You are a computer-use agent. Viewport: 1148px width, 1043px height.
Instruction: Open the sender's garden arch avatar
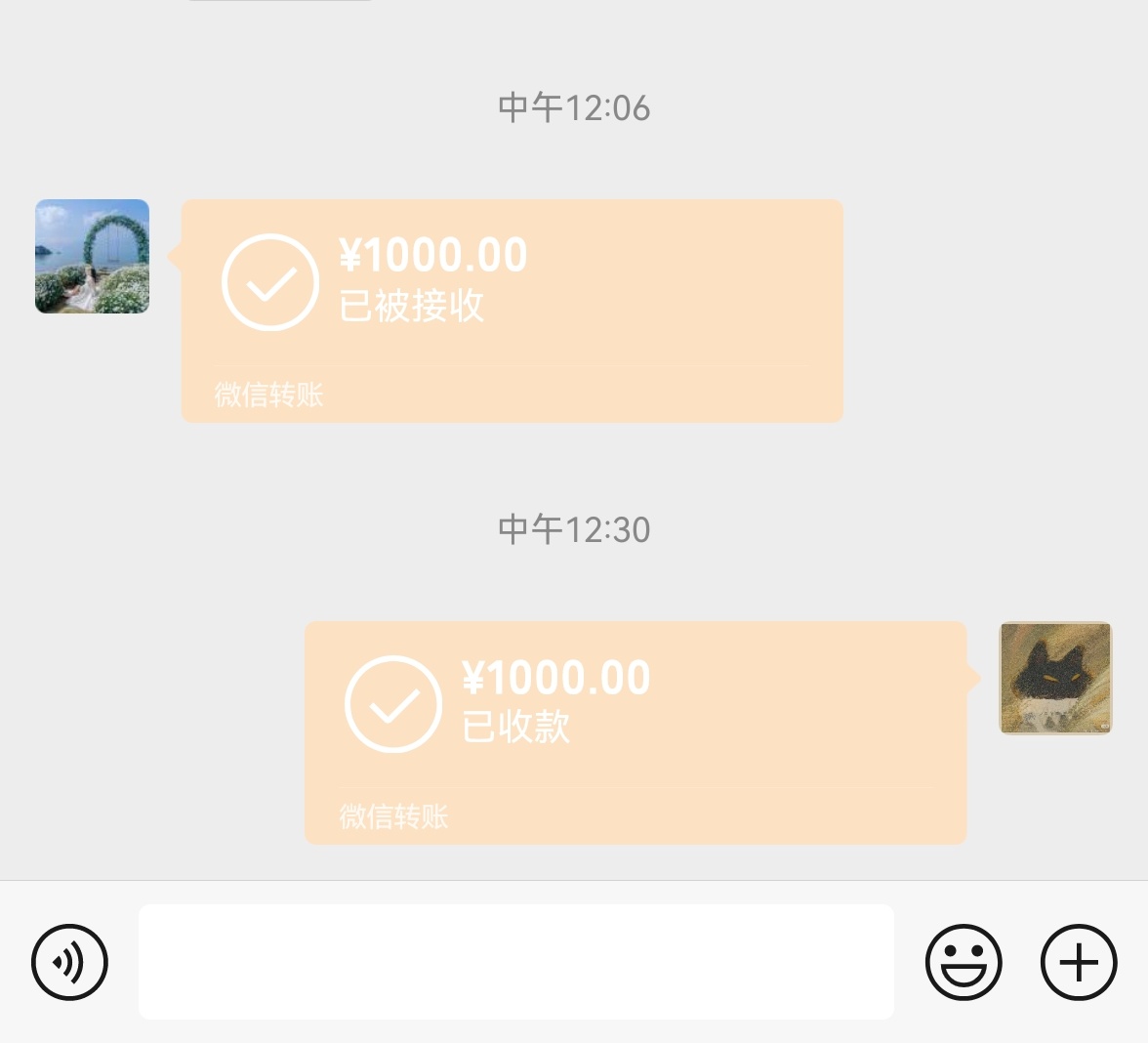pyautogui.click(x=92, y=256)
